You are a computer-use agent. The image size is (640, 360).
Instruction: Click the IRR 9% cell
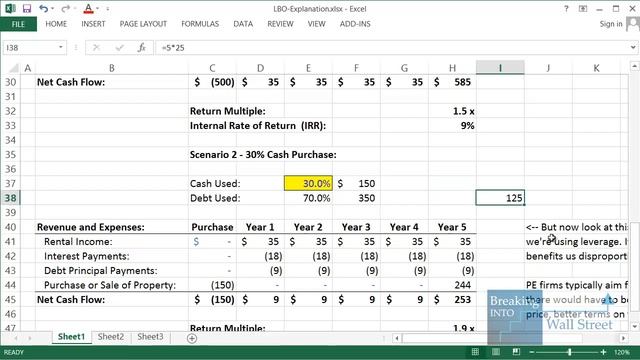tap(452, 126)
